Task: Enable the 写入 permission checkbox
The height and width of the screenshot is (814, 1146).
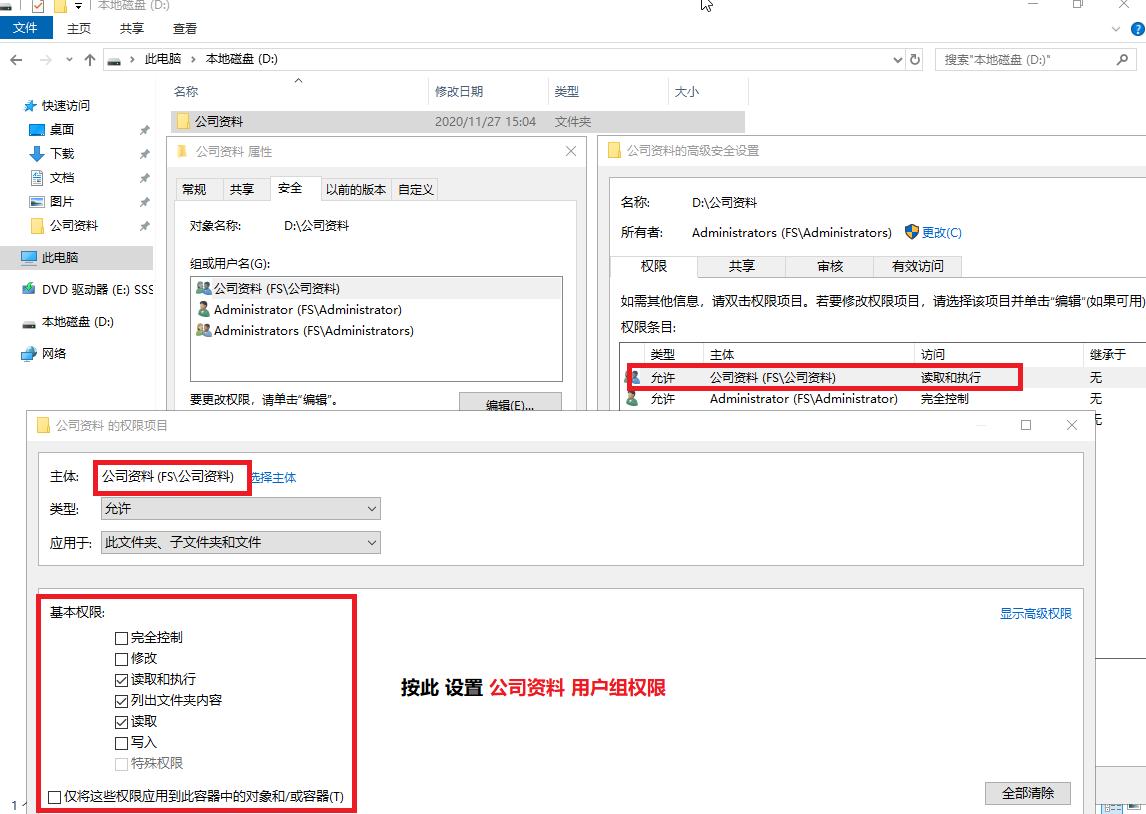Action: click(121, 742)
